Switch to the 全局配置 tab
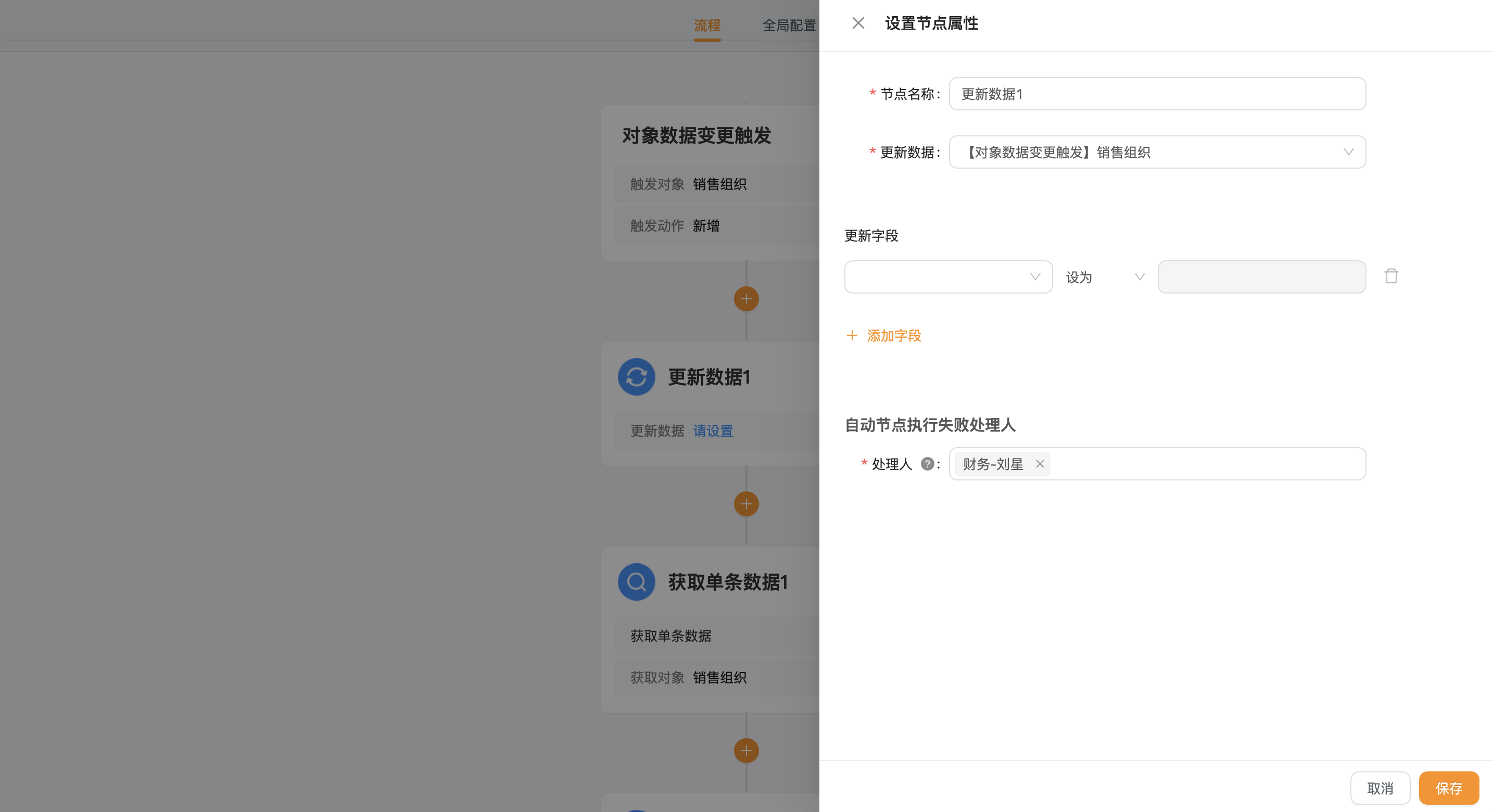 point(789,26)
